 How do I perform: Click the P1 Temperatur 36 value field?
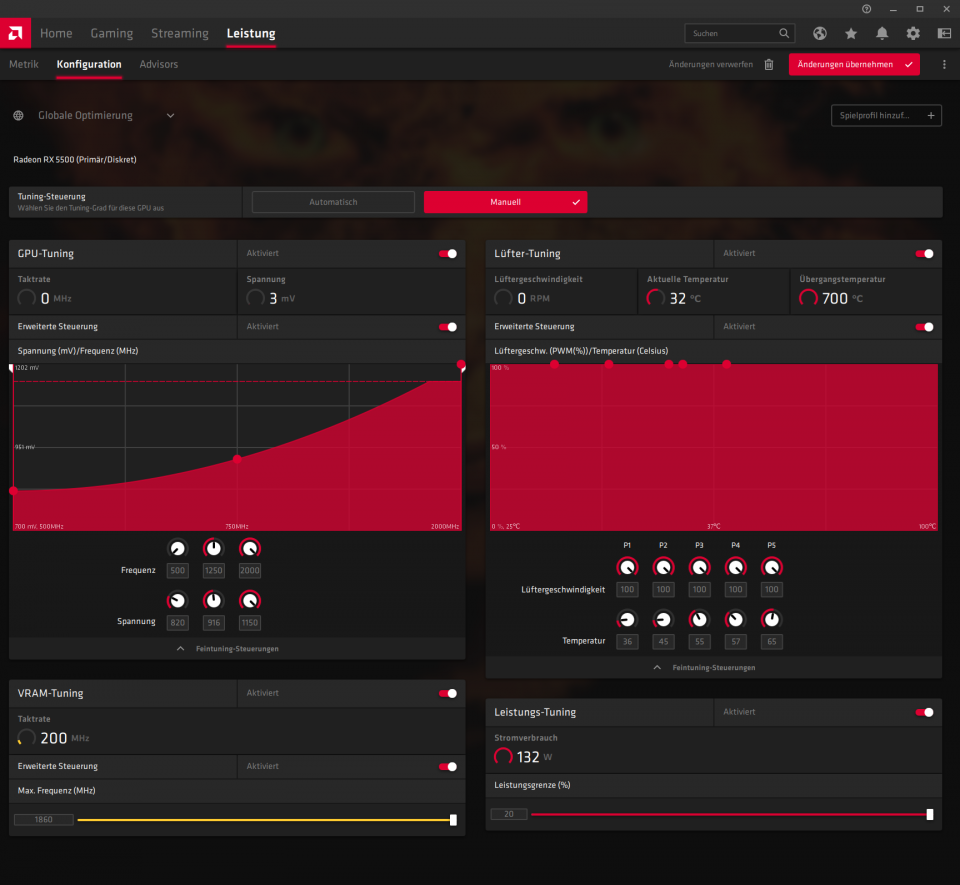[x=627, y=641]
